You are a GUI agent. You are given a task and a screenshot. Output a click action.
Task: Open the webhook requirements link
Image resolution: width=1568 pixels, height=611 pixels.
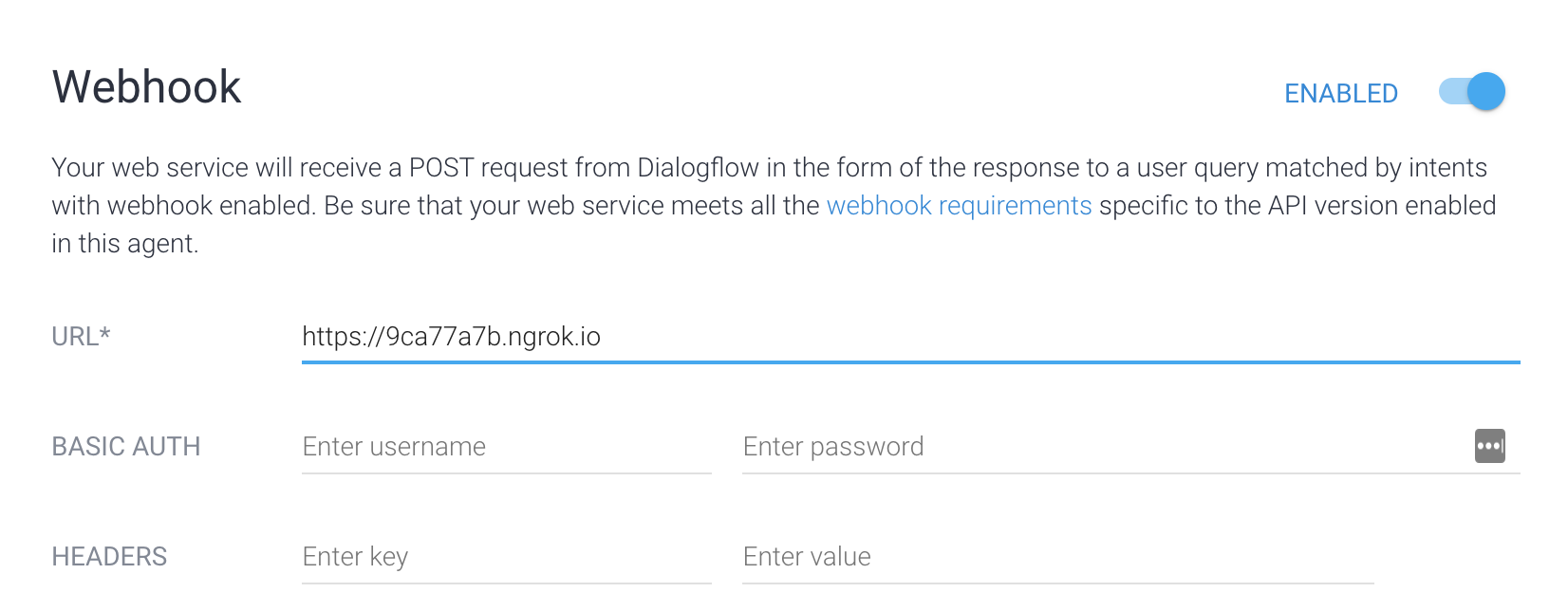[959, 206]
